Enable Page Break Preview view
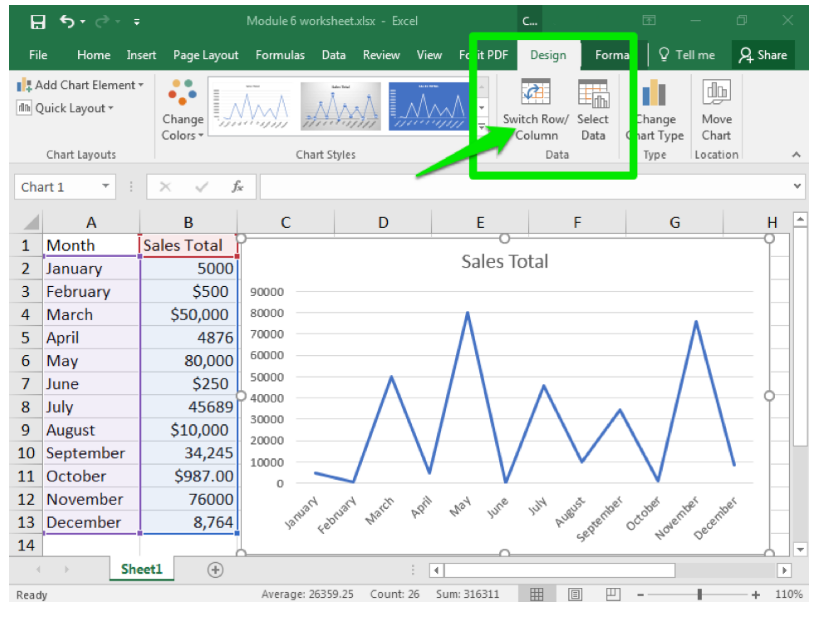 tap(613, 595)
